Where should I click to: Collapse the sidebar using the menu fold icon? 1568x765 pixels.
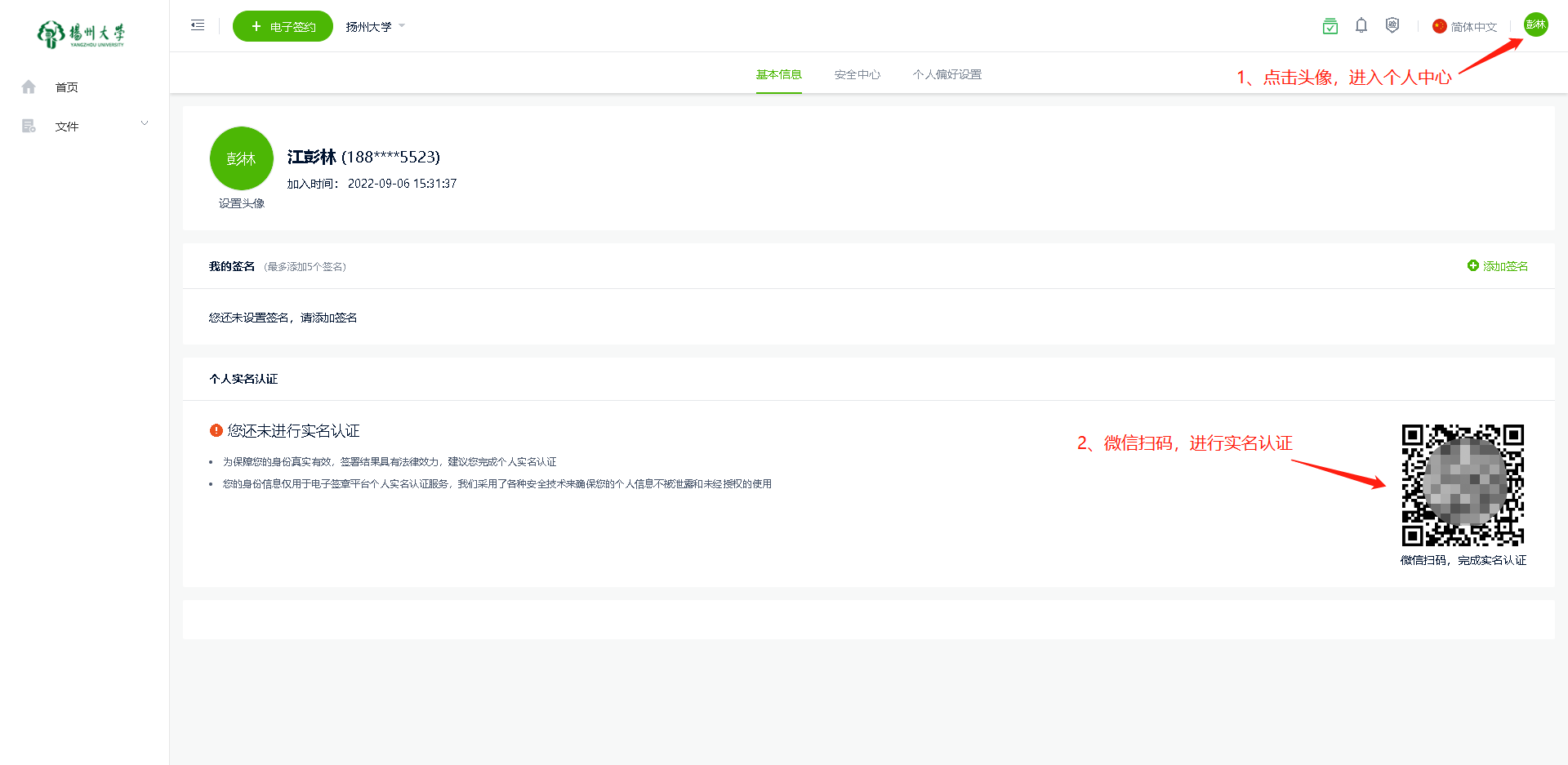198,25
